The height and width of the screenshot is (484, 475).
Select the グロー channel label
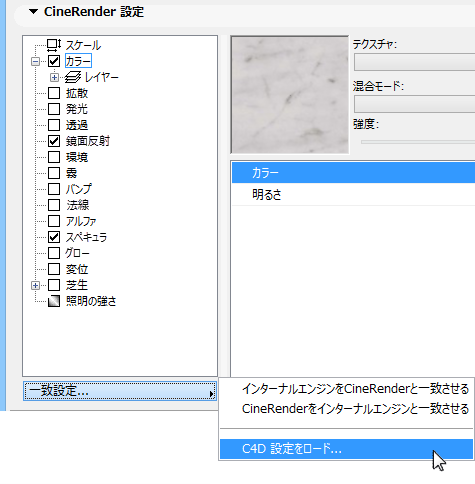tap(77, 253)
